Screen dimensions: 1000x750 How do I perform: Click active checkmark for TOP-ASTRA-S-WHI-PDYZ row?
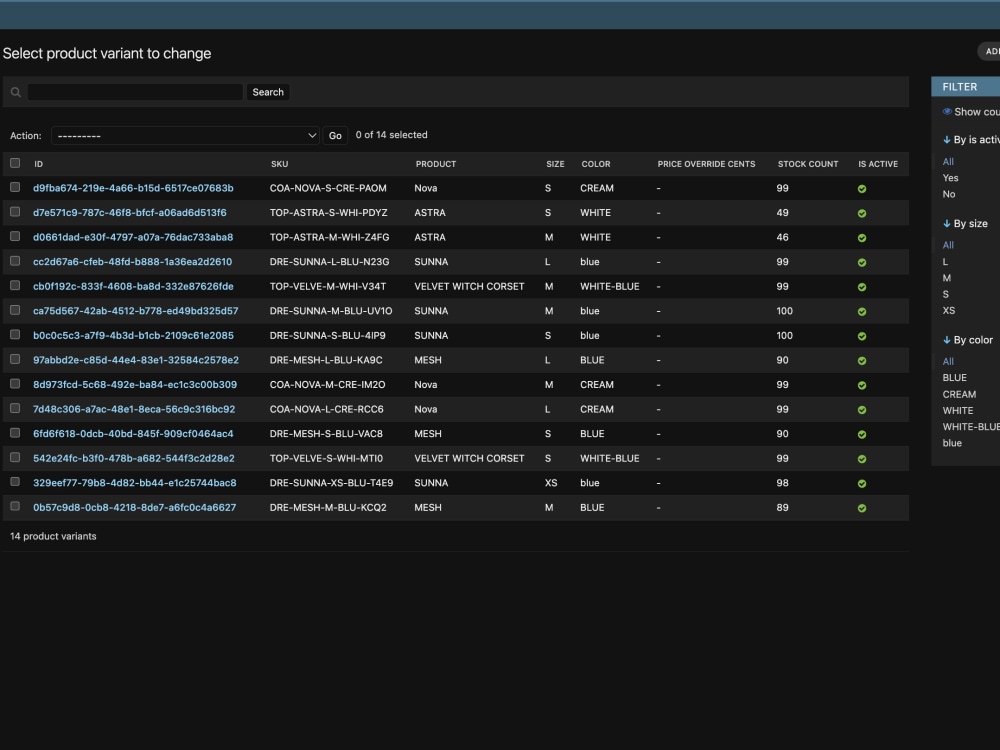862,214
